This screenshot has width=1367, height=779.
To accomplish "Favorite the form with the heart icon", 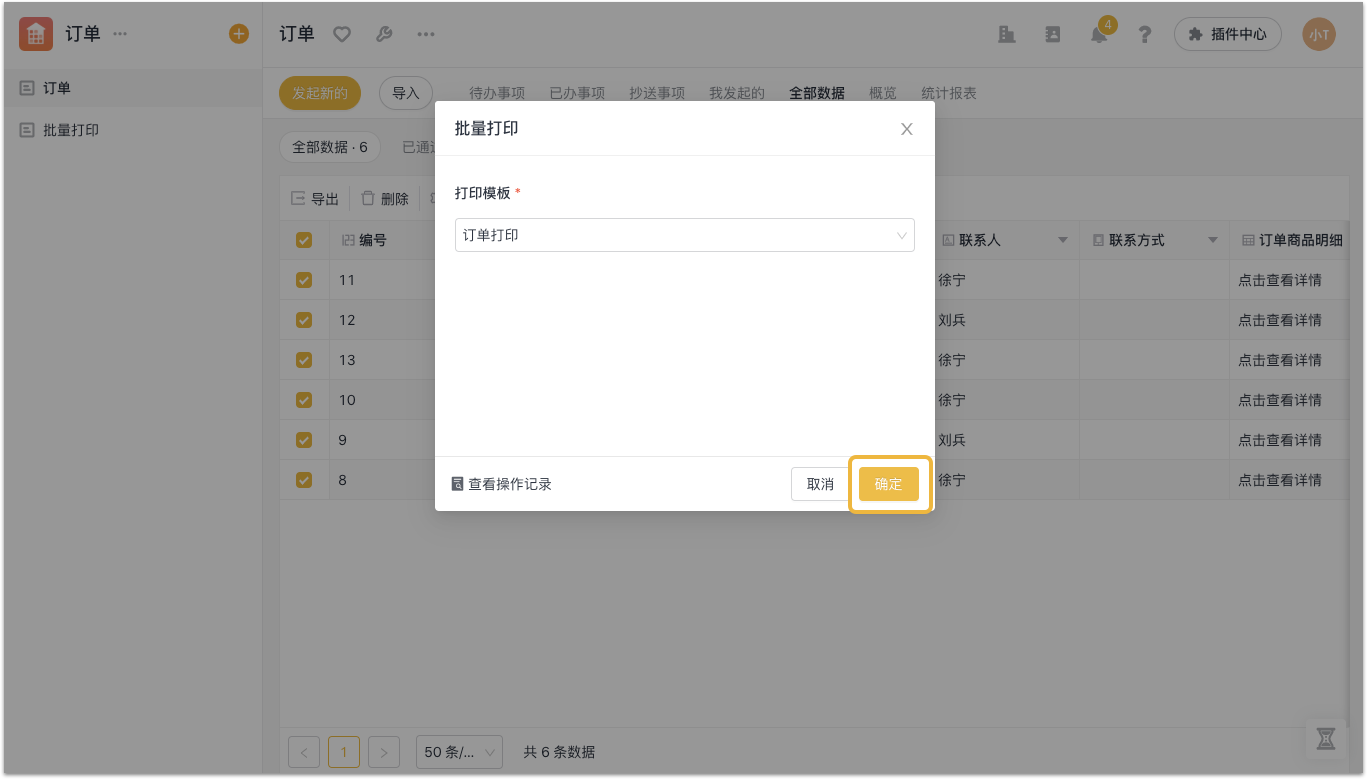I will click(x=342, y=34).
